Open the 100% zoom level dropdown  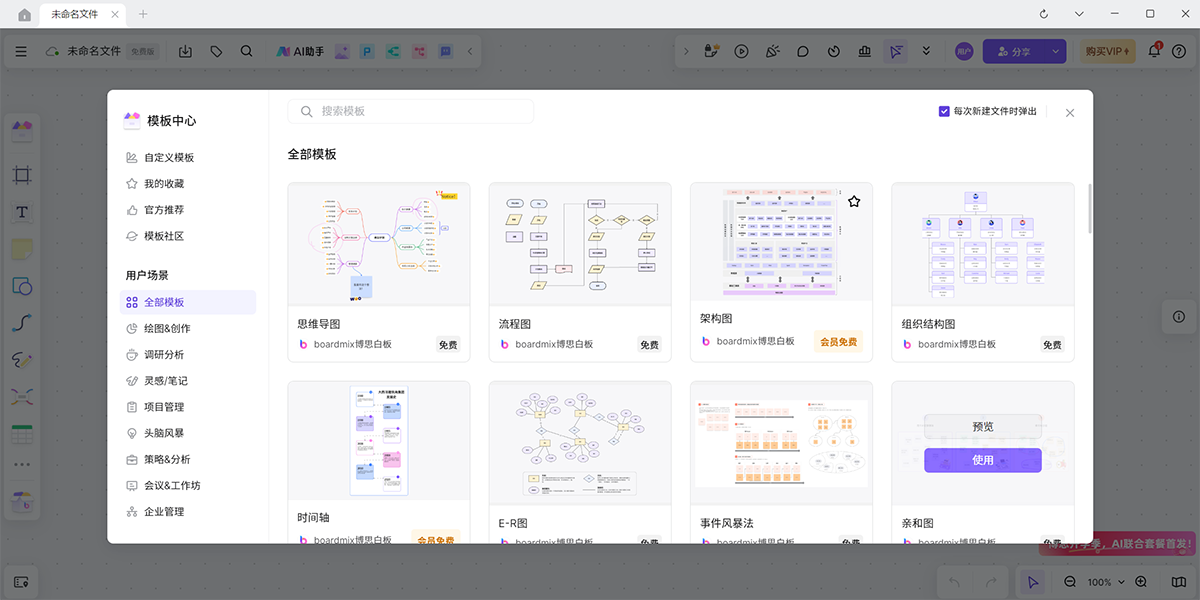tap(1105, 582)
